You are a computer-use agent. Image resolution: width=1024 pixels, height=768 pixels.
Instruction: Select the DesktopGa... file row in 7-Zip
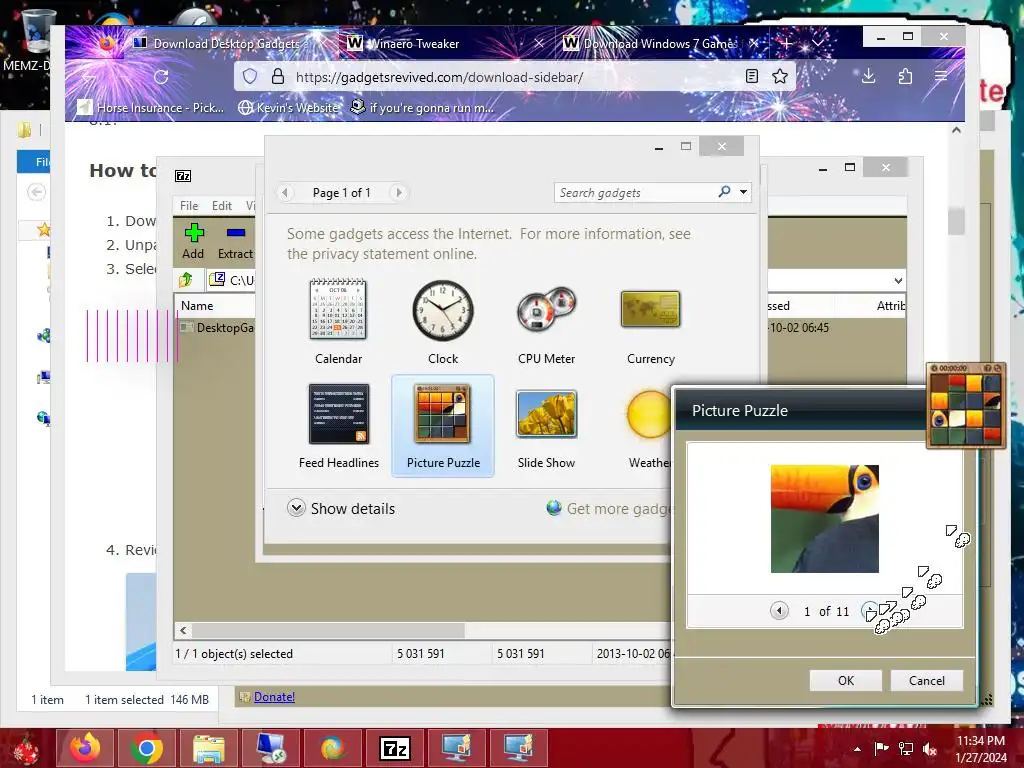[217, 328]
